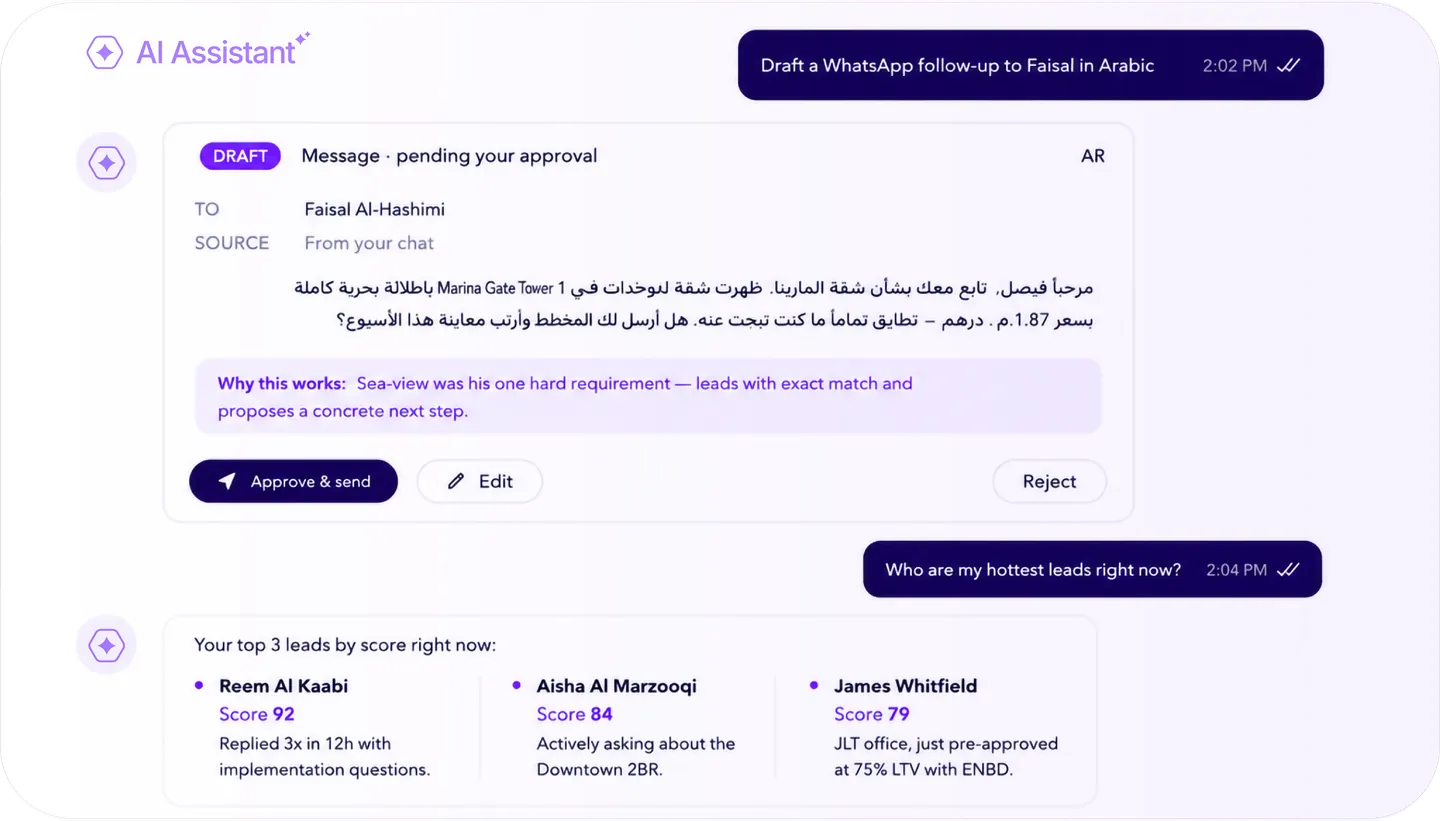Click the AR language indicator on the draft
1440x821 pixels.
(1093, 156)
